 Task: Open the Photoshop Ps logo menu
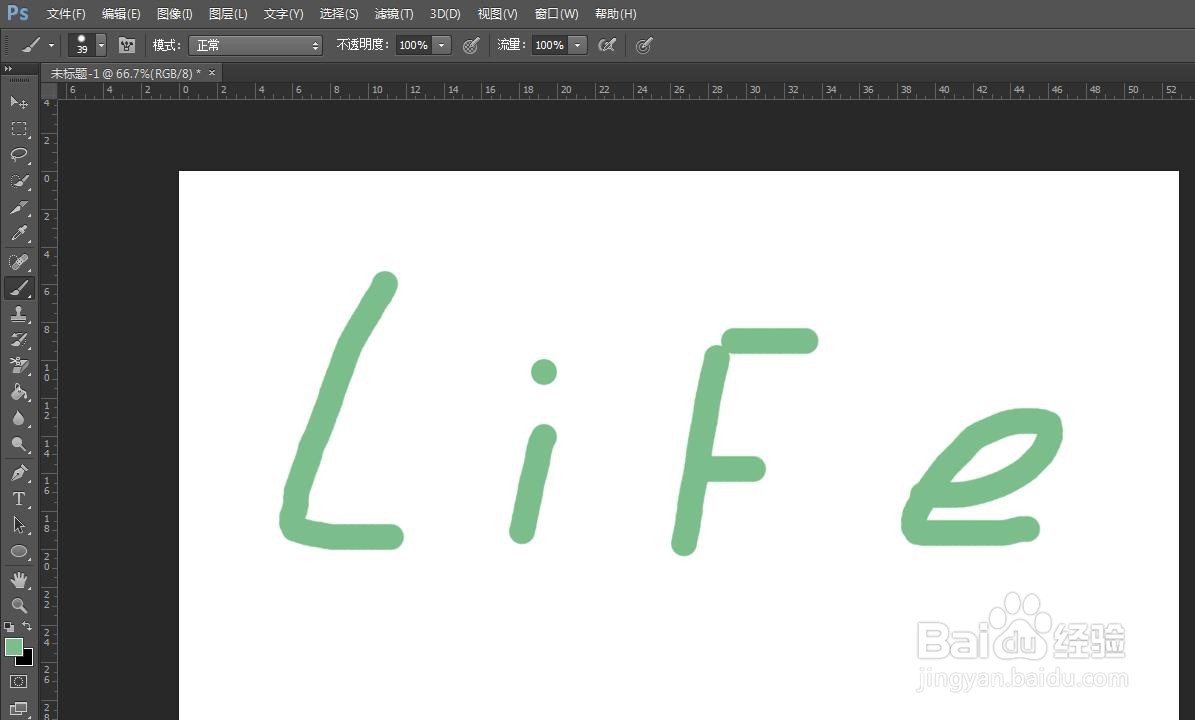pyautogui.click(x=18, y=13)
